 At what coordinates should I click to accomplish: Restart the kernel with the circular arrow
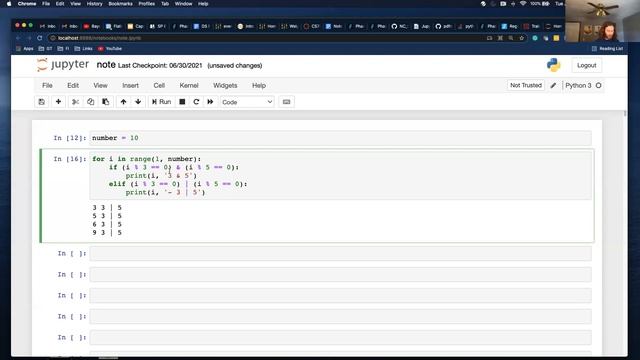(x=196, y=102)
